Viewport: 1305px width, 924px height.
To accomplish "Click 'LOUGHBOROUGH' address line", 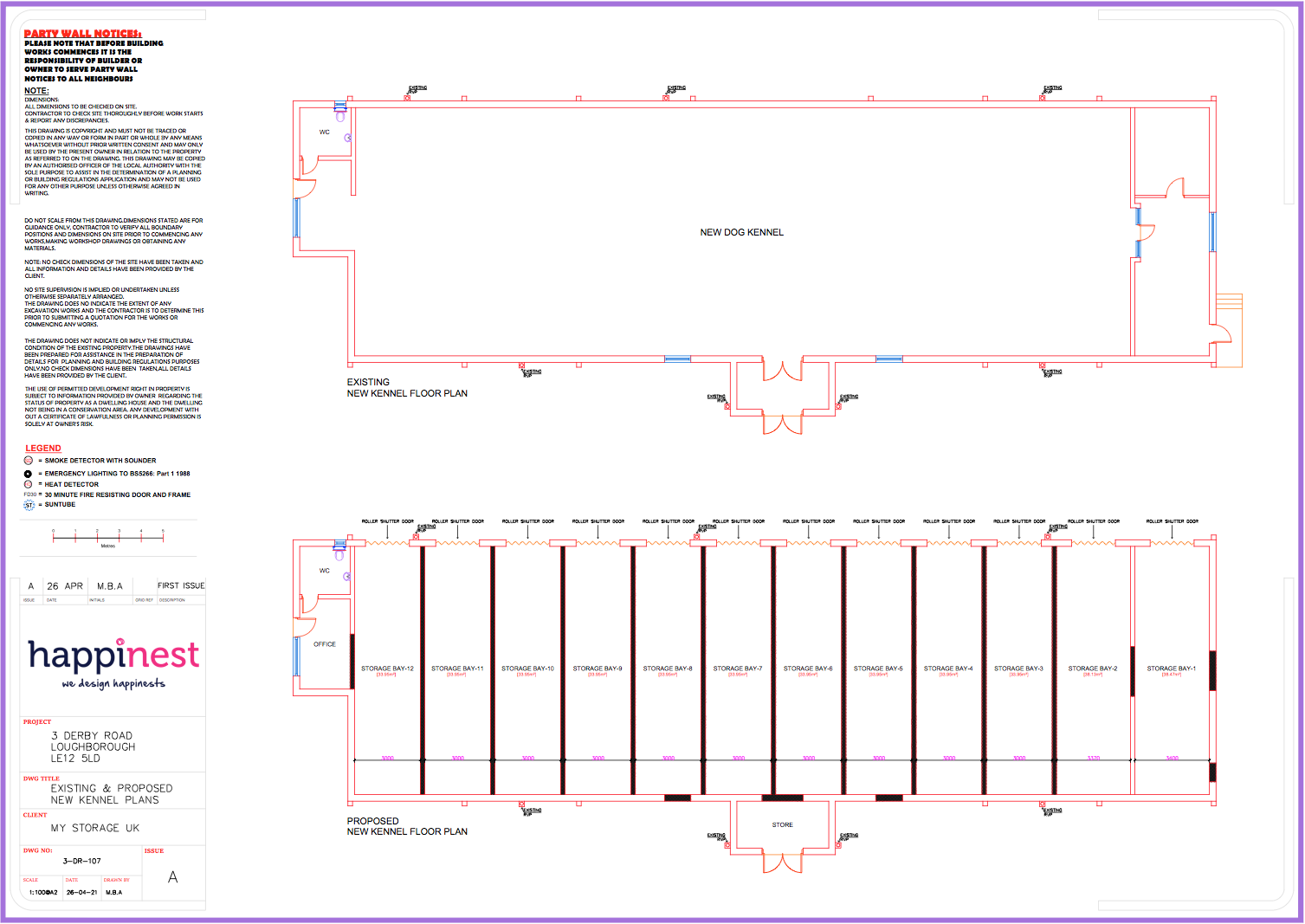I will coord(94,747).
